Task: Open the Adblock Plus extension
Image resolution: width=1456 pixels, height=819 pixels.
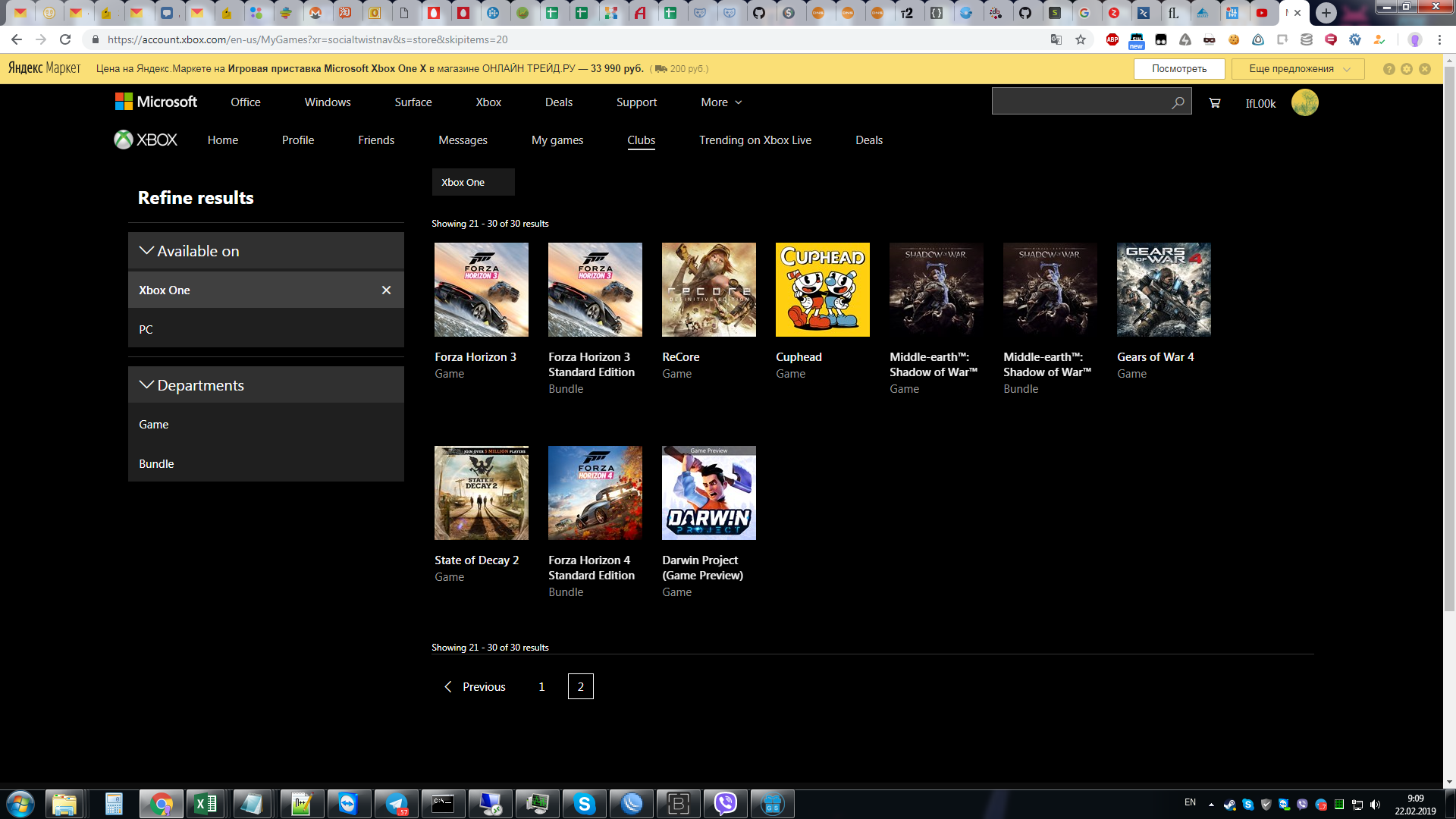Action: click(x=1112, y=39)
